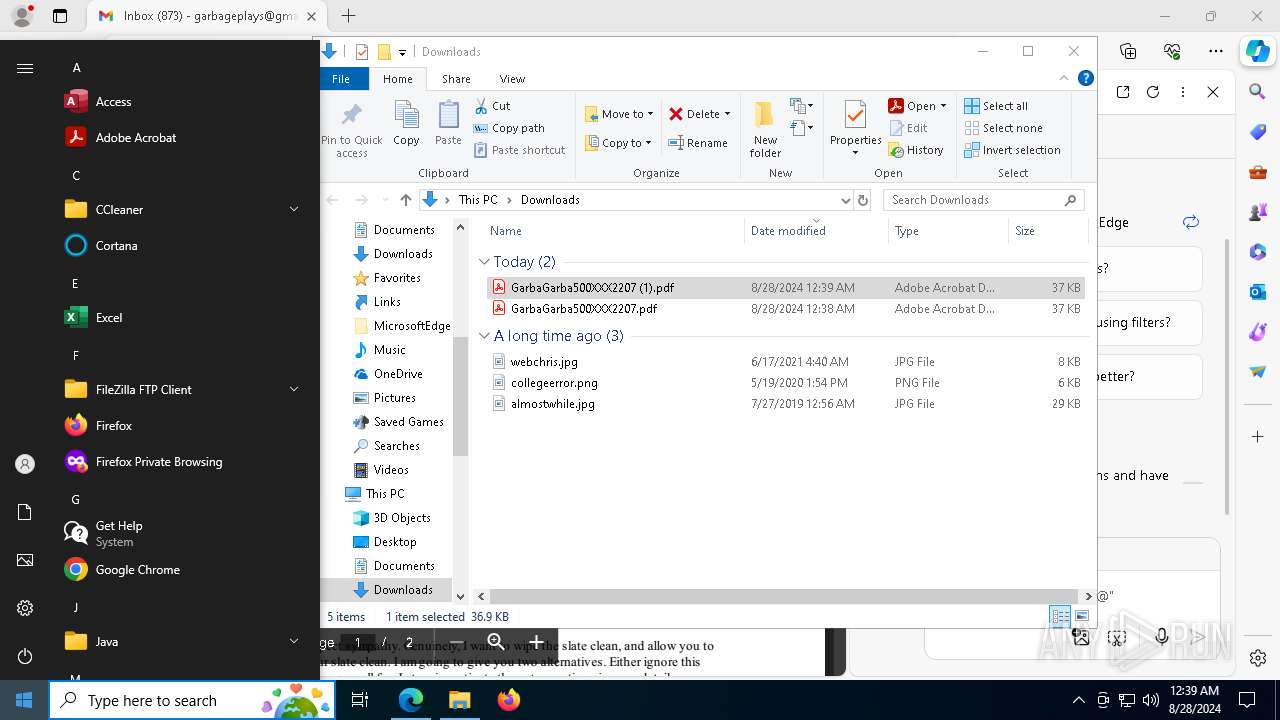Click the taskbar search box
Screen dimensions: 1280x720
pos(192,700)
